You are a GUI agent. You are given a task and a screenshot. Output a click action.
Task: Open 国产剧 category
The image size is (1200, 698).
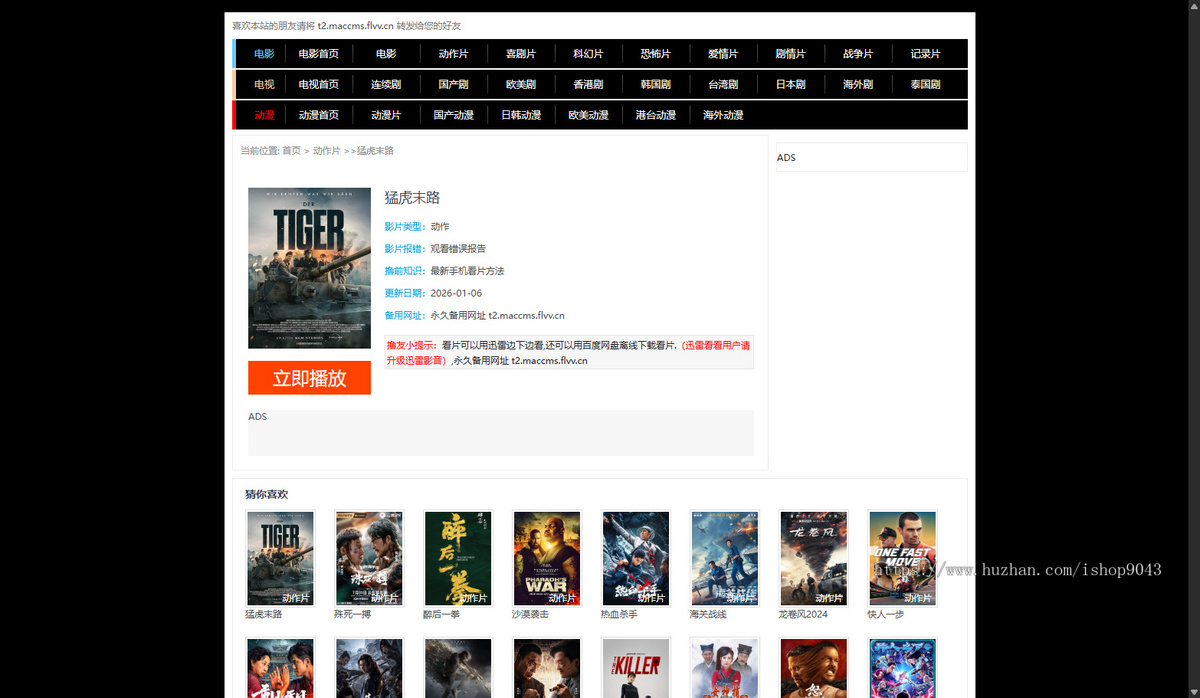(x=453, y=85)
